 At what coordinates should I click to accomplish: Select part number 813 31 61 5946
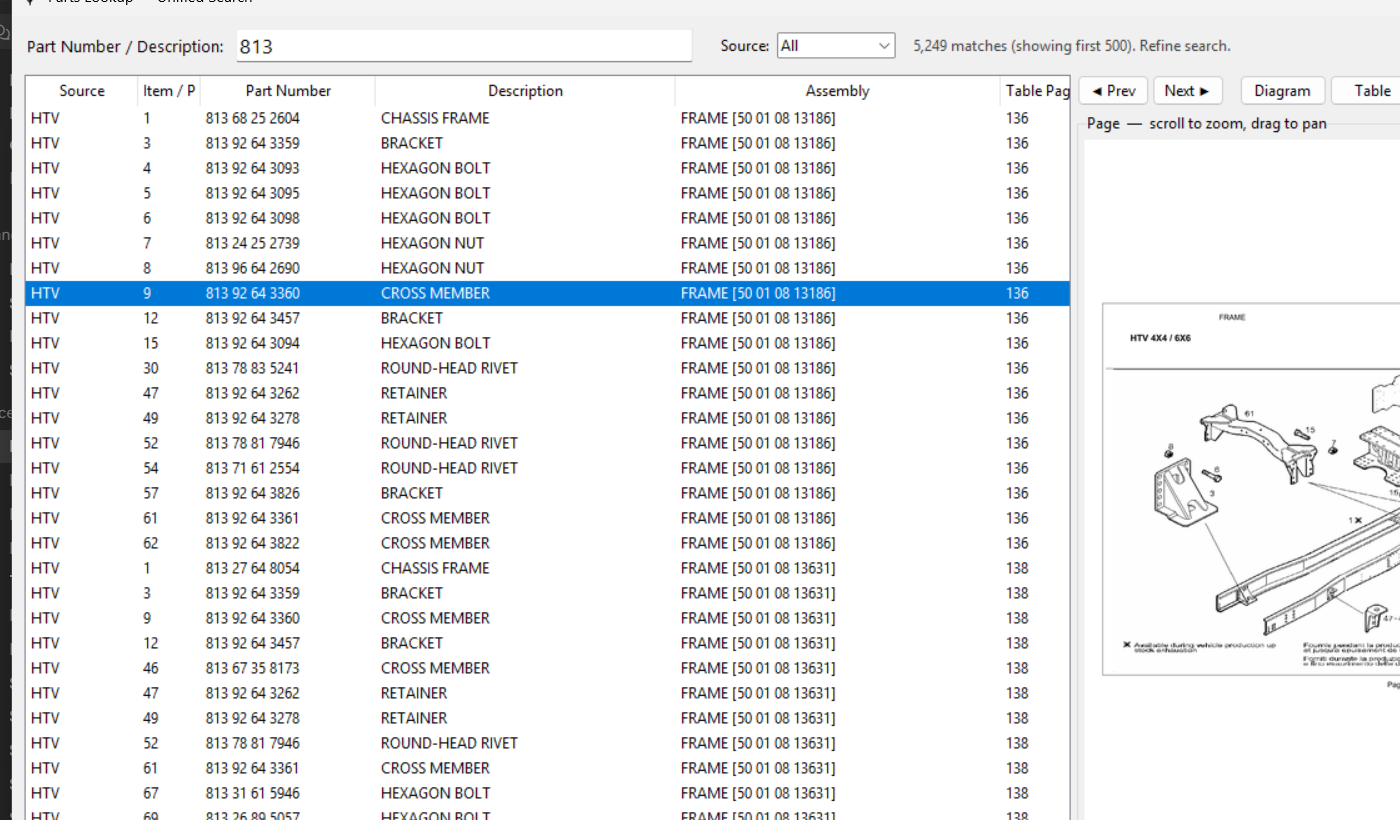click(253, 793)
